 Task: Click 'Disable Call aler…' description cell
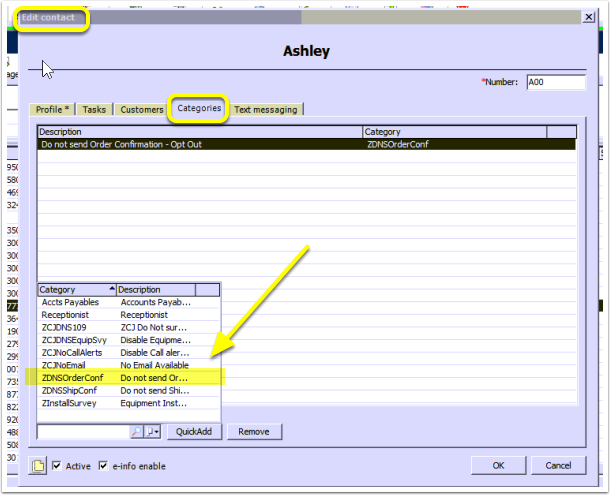155,353
